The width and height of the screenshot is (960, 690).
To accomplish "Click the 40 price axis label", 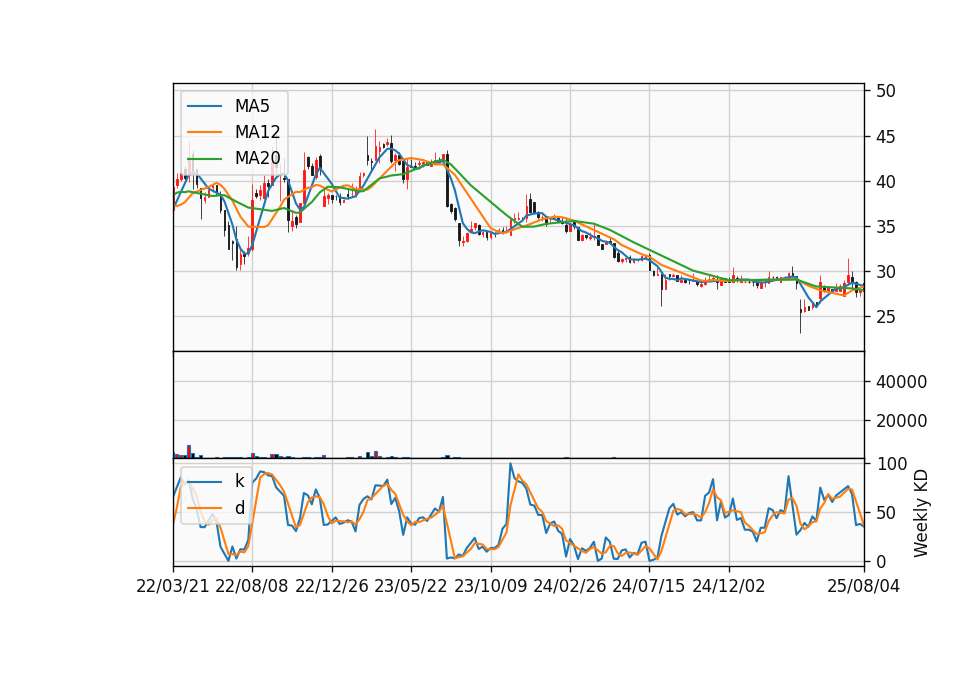I will pos(885,182).
